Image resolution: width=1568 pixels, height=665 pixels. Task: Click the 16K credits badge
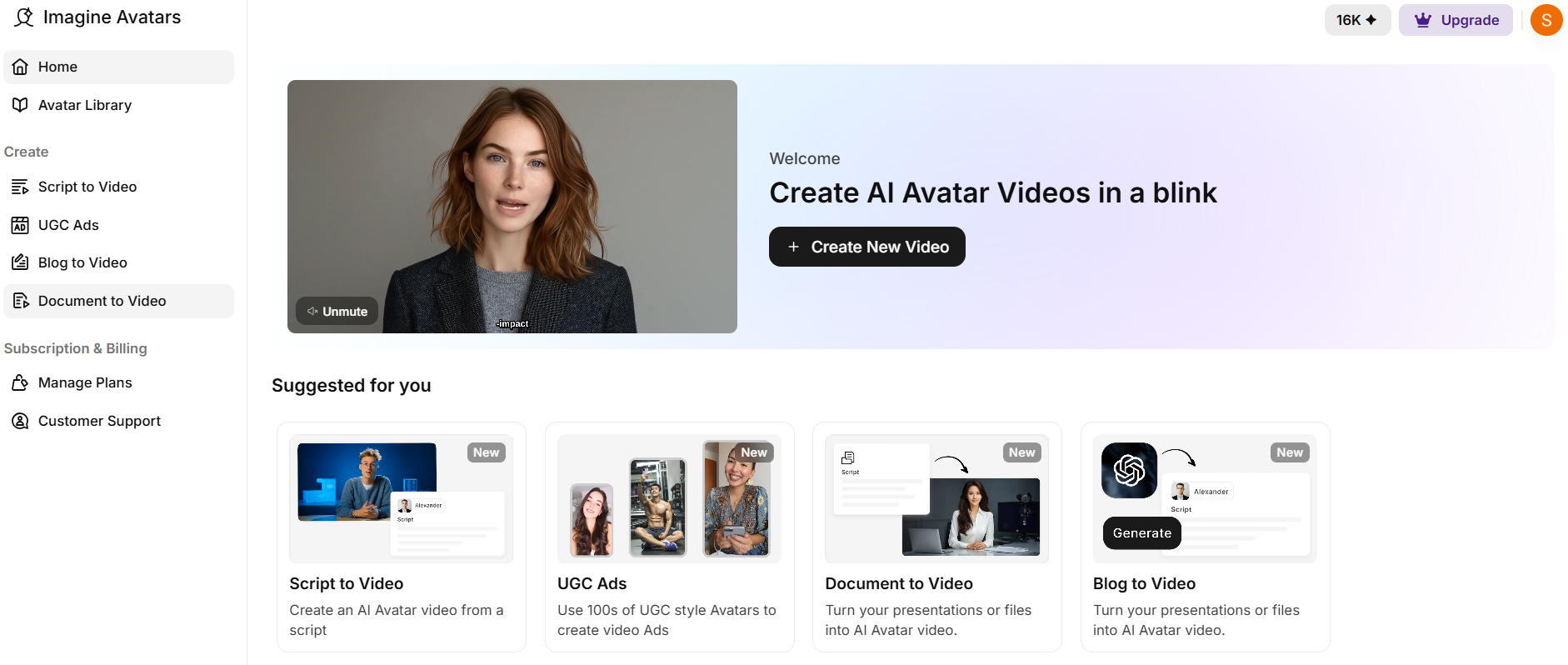1357,20
